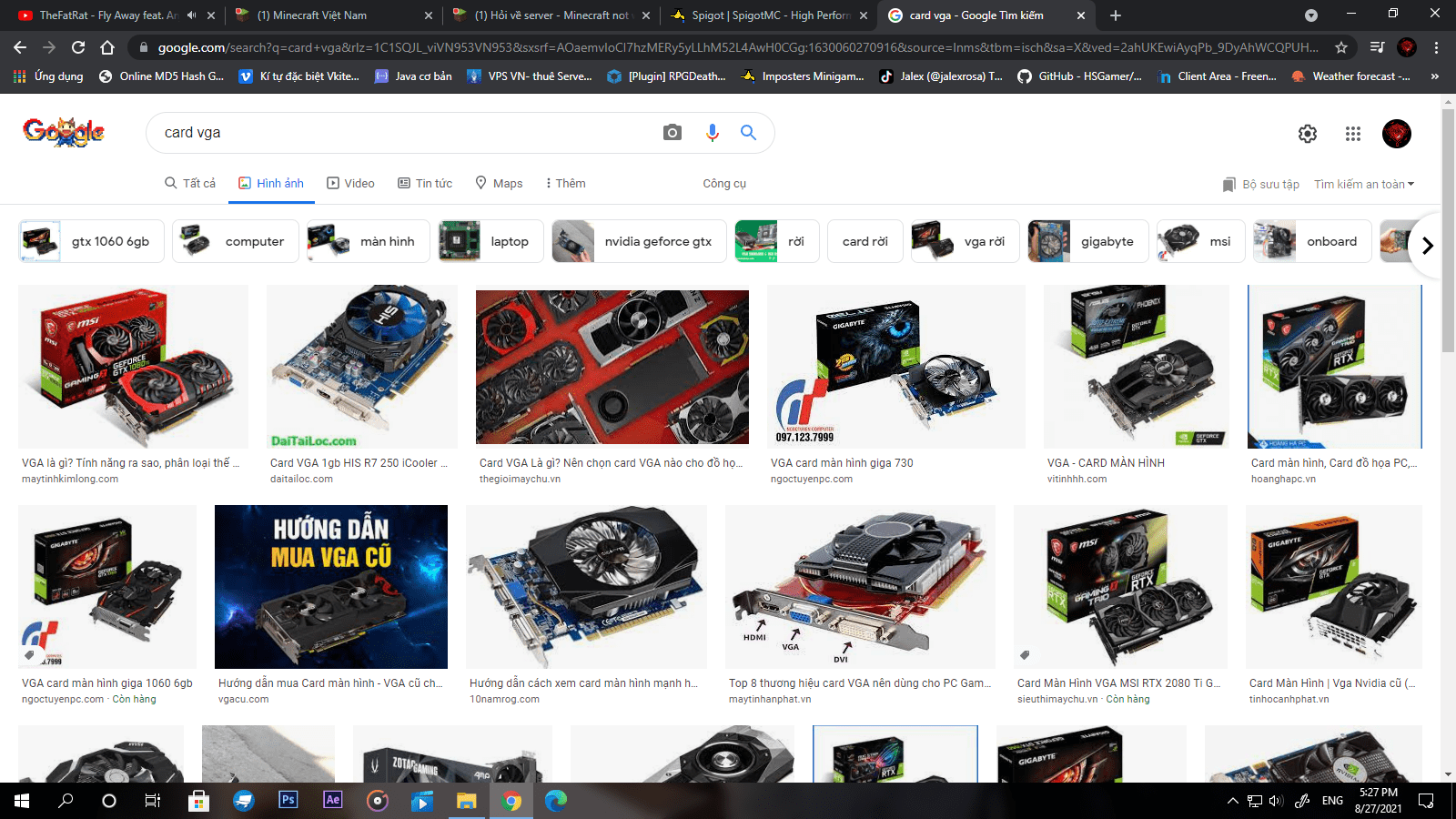Viewport: 1456px width, 819px height.
Task: Bookmark this page with the star icon
Action: coord(1341,47)
